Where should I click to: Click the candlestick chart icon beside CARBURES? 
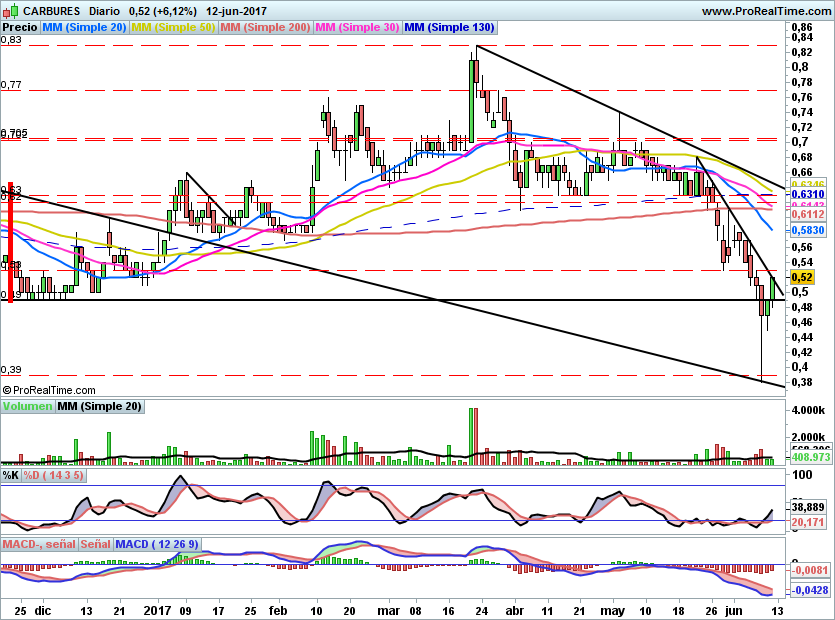coord(11,11)
